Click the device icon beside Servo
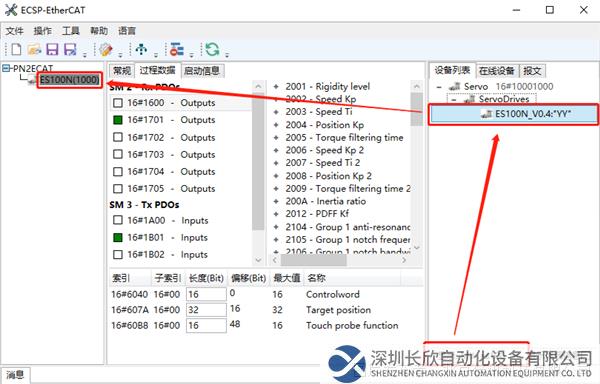600x384 pixels. 454,87
